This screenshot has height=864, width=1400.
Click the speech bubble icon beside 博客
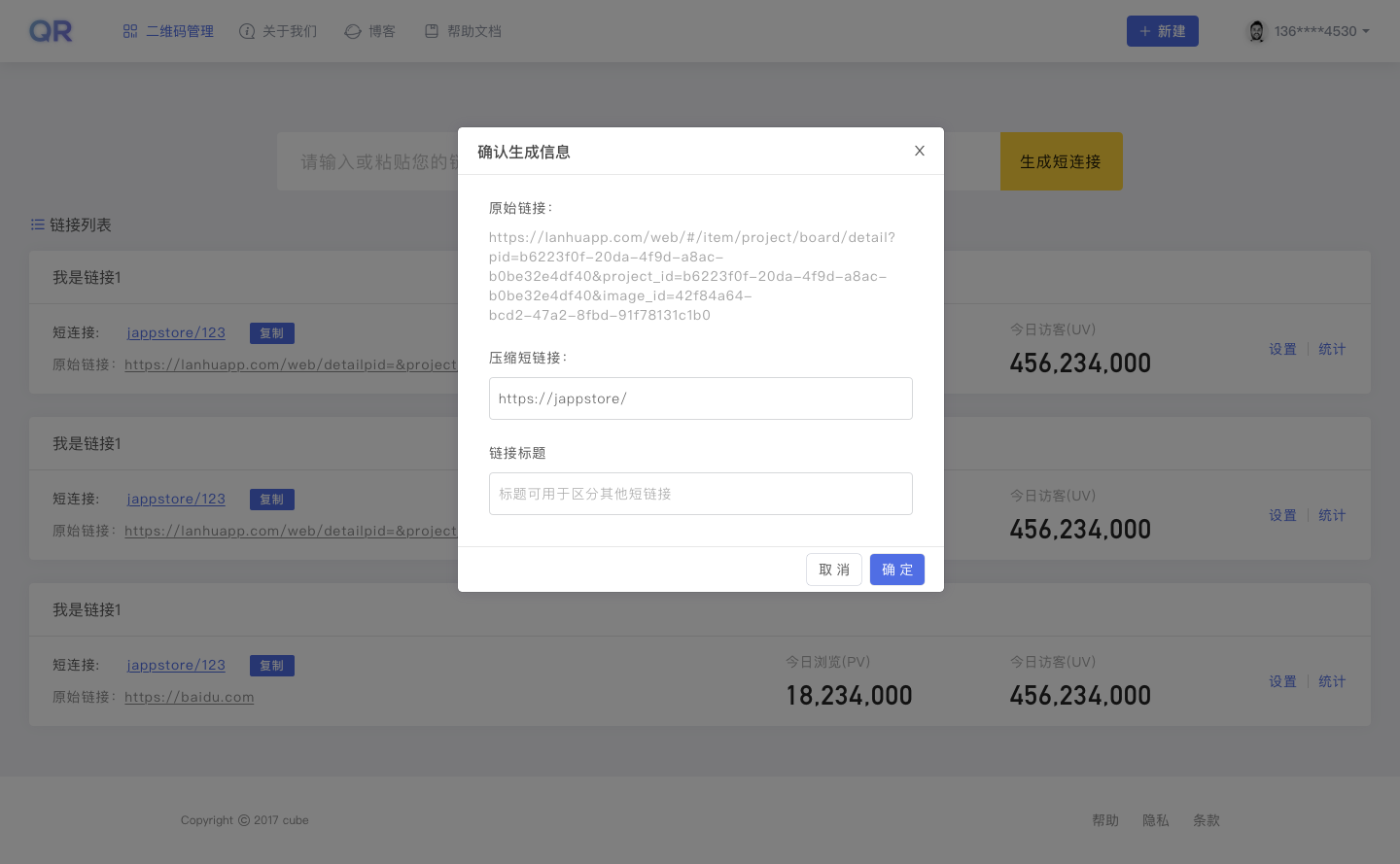click(x=352, y=30)
